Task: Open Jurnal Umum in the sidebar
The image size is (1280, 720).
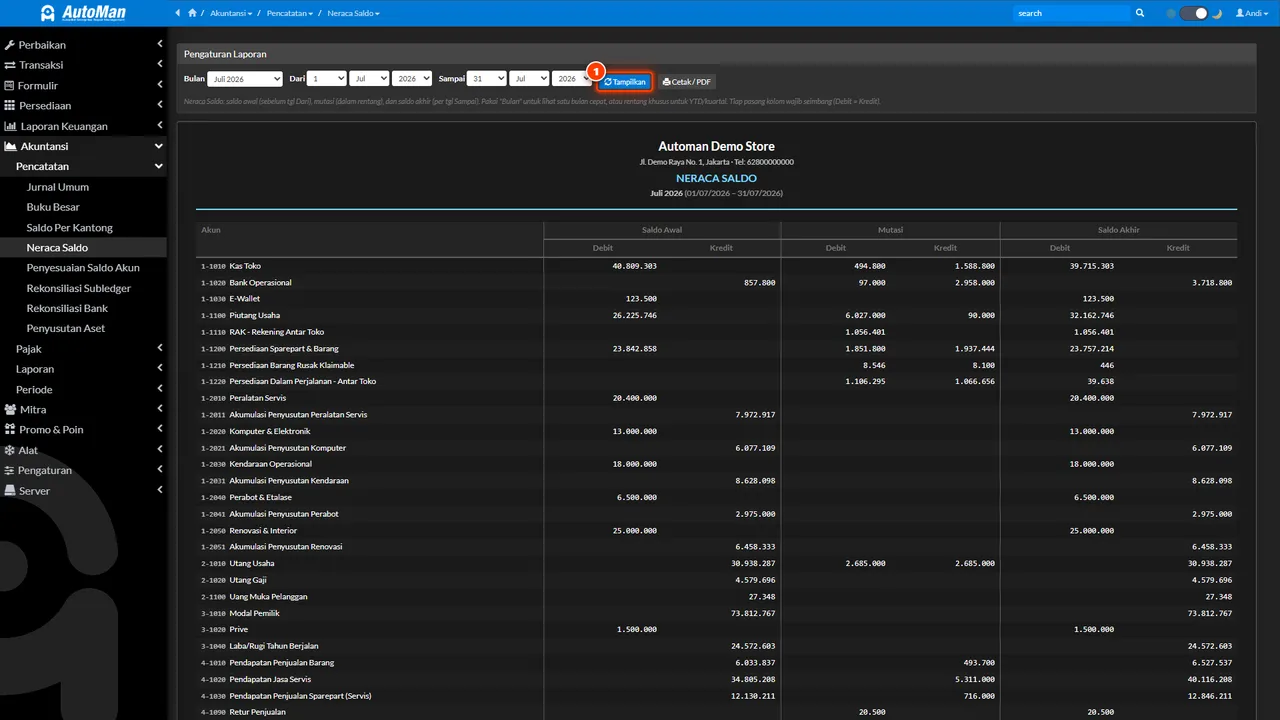Action: pyautogui.click(x=84, y=187)
